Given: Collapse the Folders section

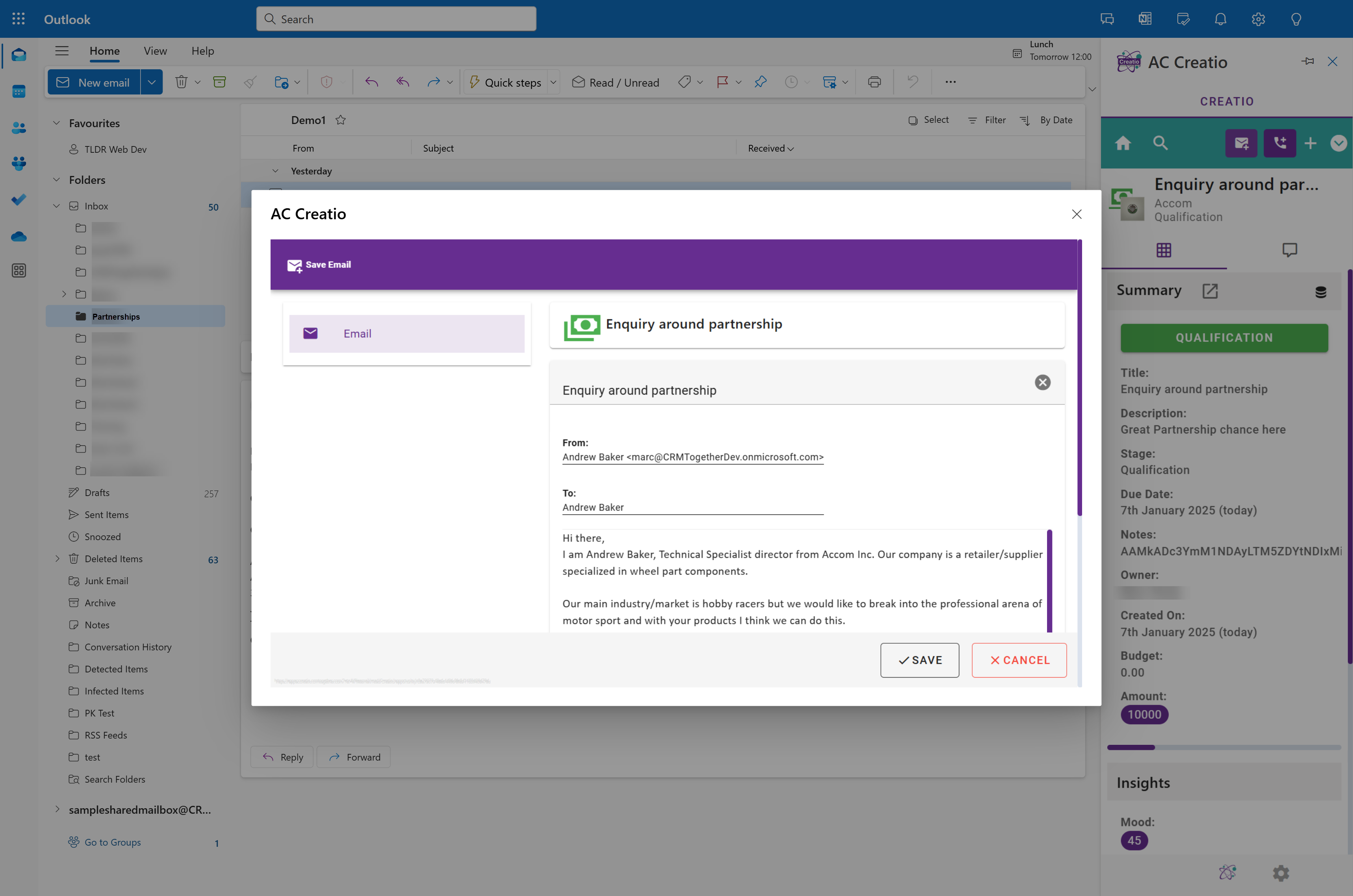Looking at the screenshot, I should [57, 180].
